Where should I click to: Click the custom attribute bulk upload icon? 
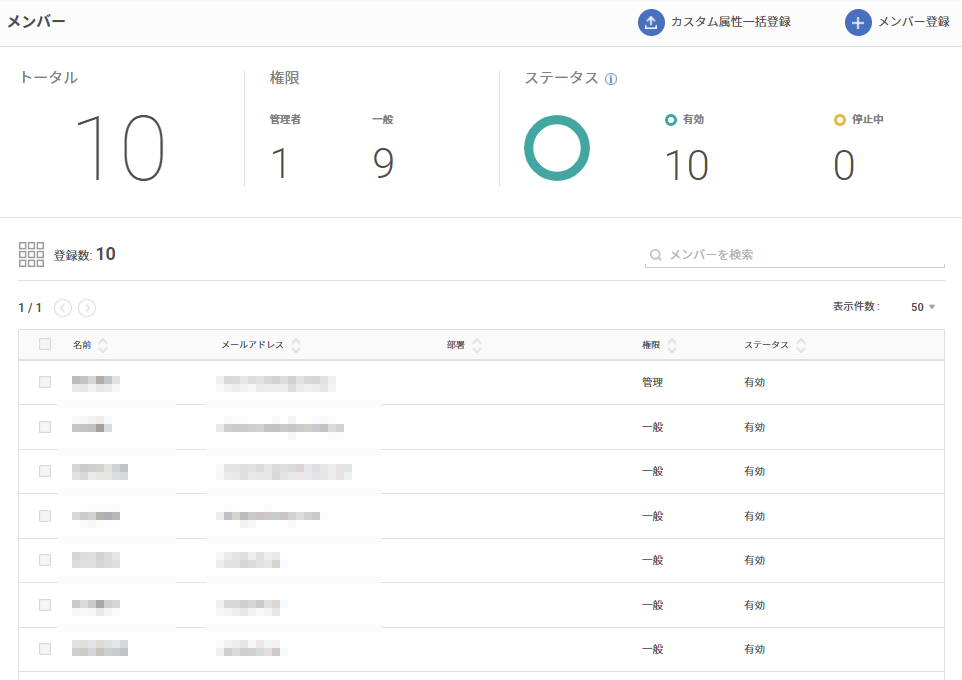[651, 23]
